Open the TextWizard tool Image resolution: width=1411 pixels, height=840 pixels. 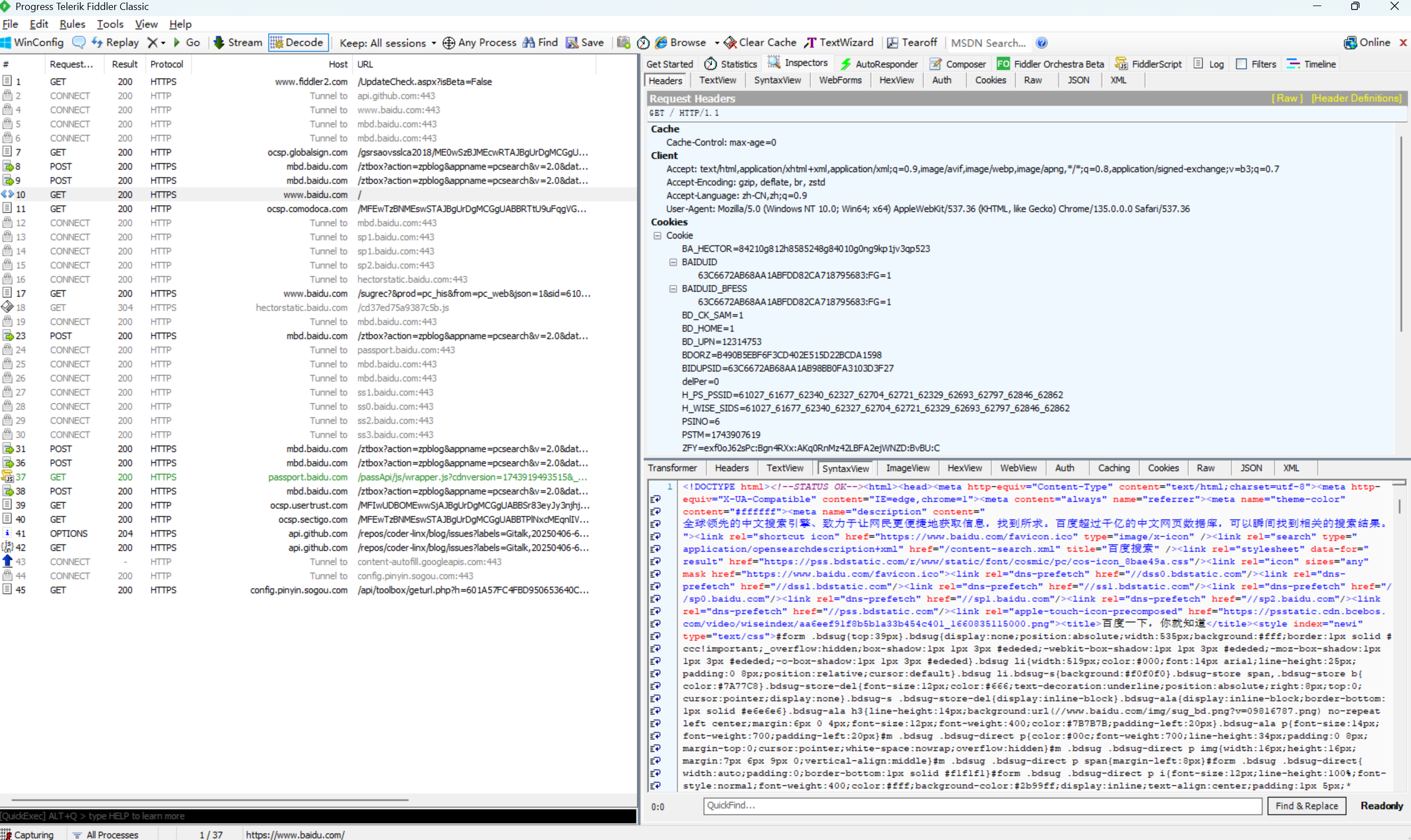coord(840,43)
